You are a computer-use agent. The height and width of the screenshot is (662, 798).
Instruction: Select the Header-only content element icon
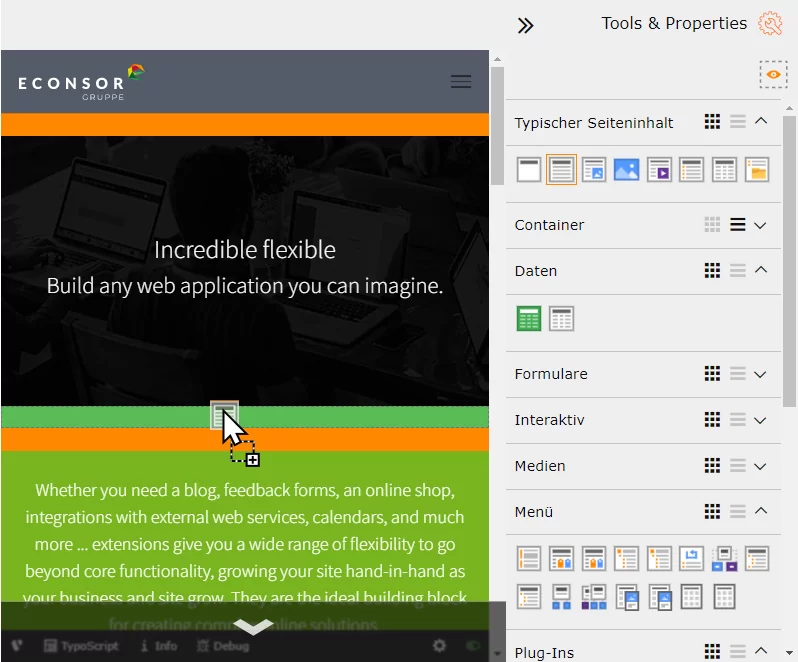529,169
